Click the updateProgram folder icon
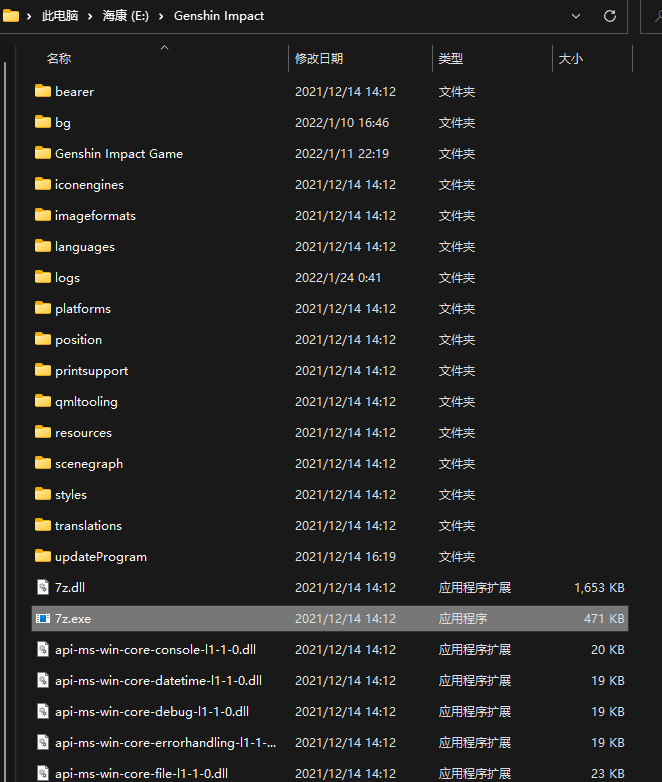Image resolution: width=662 pixels, height=782 pixels. coord(43,556)
